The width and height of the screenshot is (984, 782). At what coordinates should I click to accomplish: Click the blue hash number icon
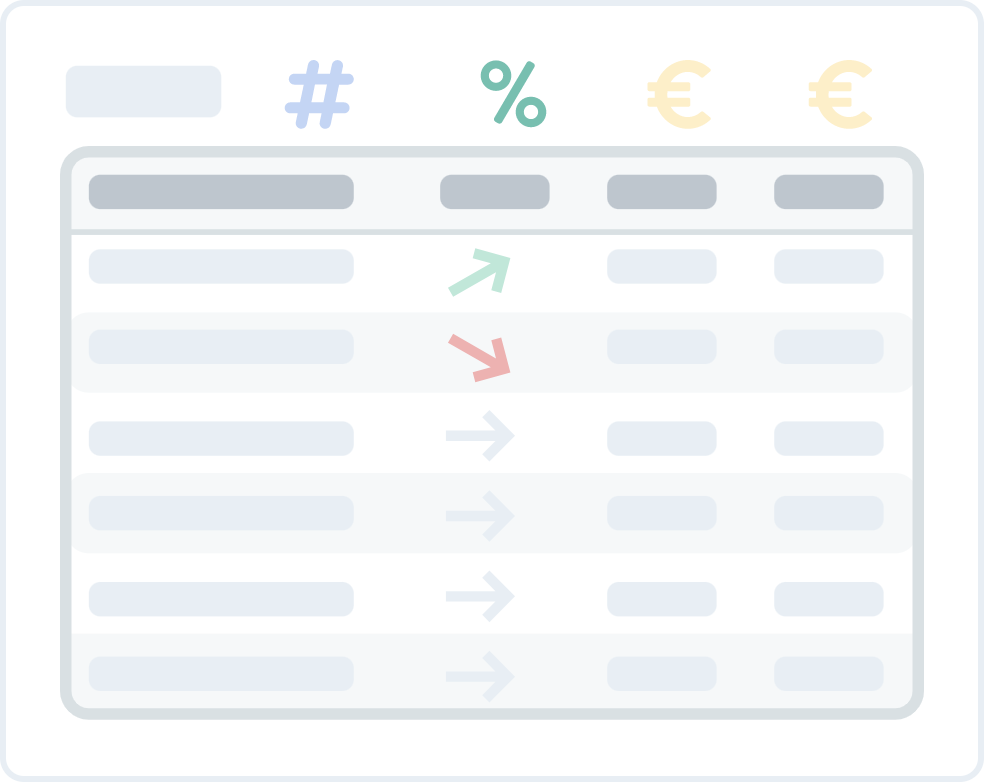pos(319,95)
